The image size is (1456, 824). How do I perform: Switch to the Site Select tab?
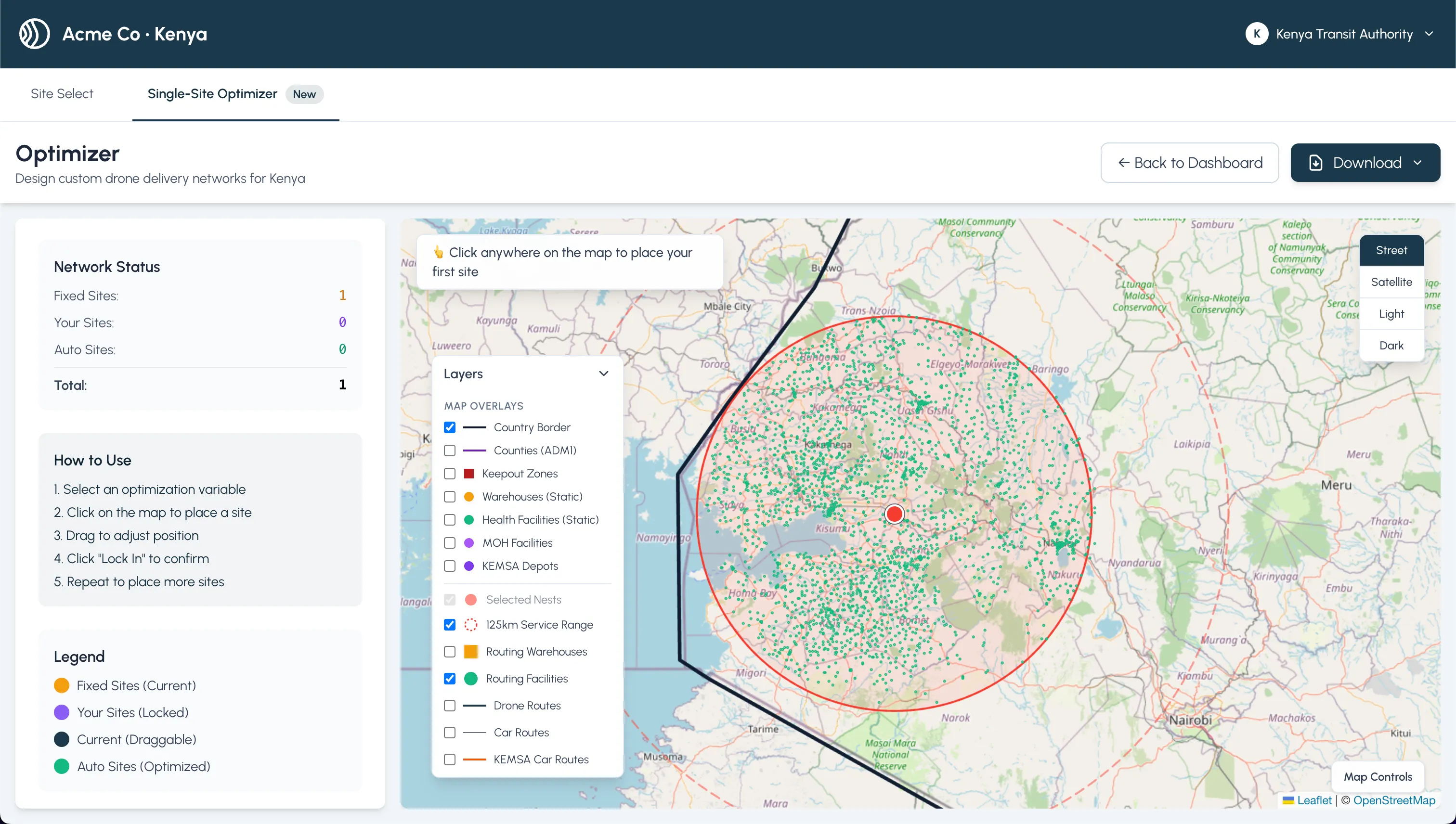(x=62, y=94)
